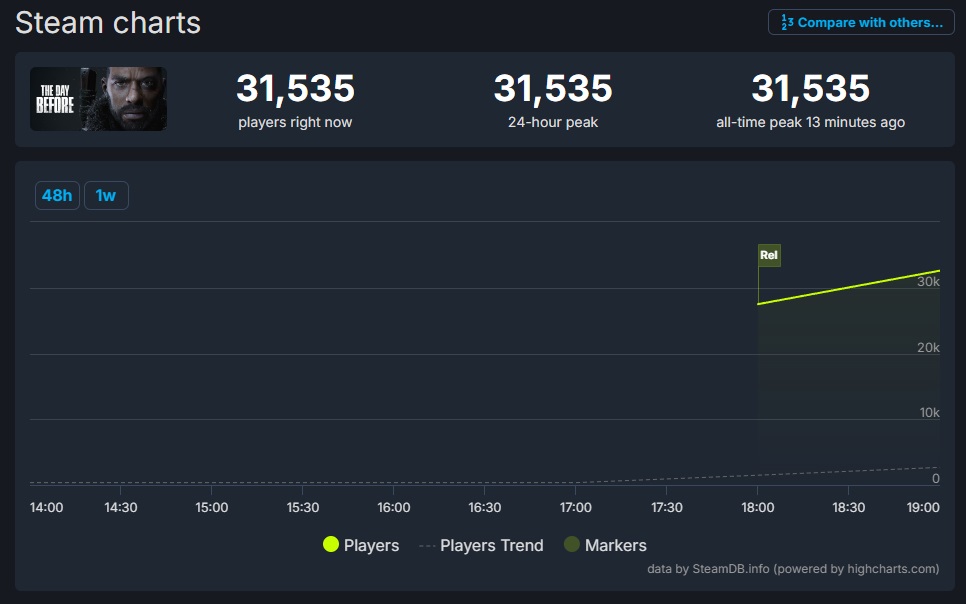The width and height of the screenshot is (966, 604).
Task: Switch to the 1w time range
Action: pyautogui.click(x=106, y=195)
